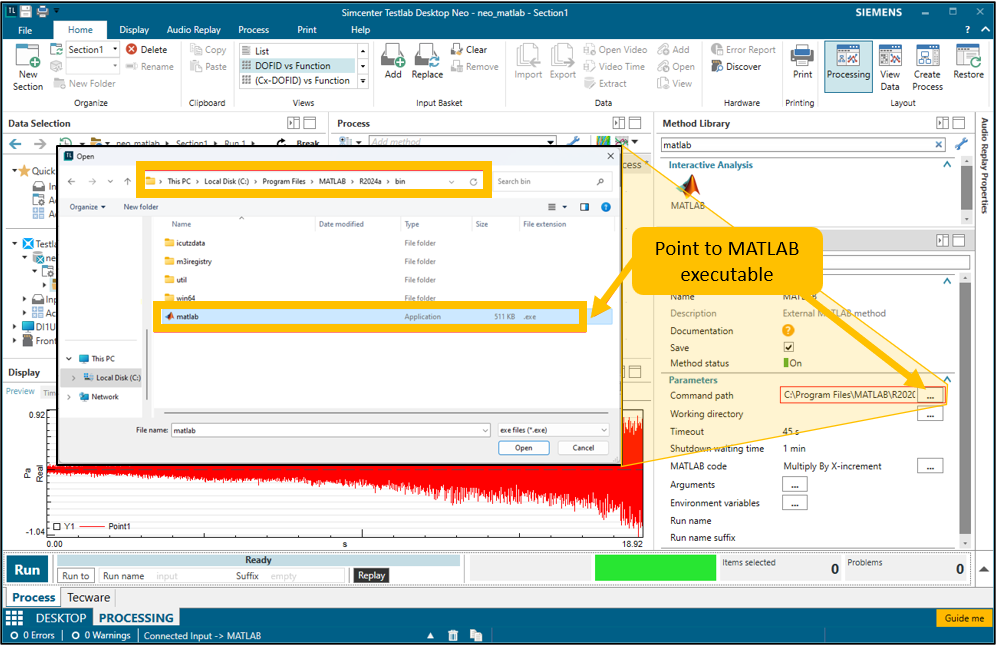The image size is (996, 646).
Task: Open the desktop grid icon at bottom left
Action: coord(15,618)
